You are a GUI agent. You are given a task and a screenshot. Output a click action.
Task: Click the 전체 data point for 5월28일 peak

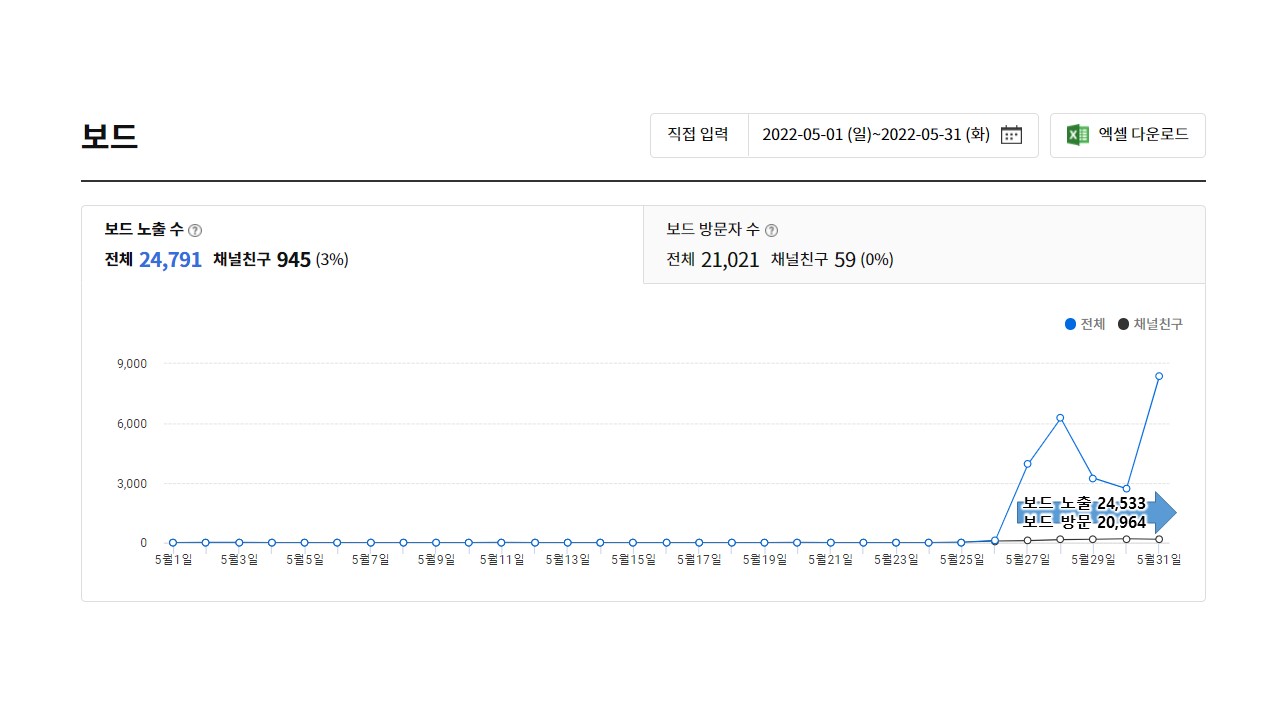[x=1060, y=418]
